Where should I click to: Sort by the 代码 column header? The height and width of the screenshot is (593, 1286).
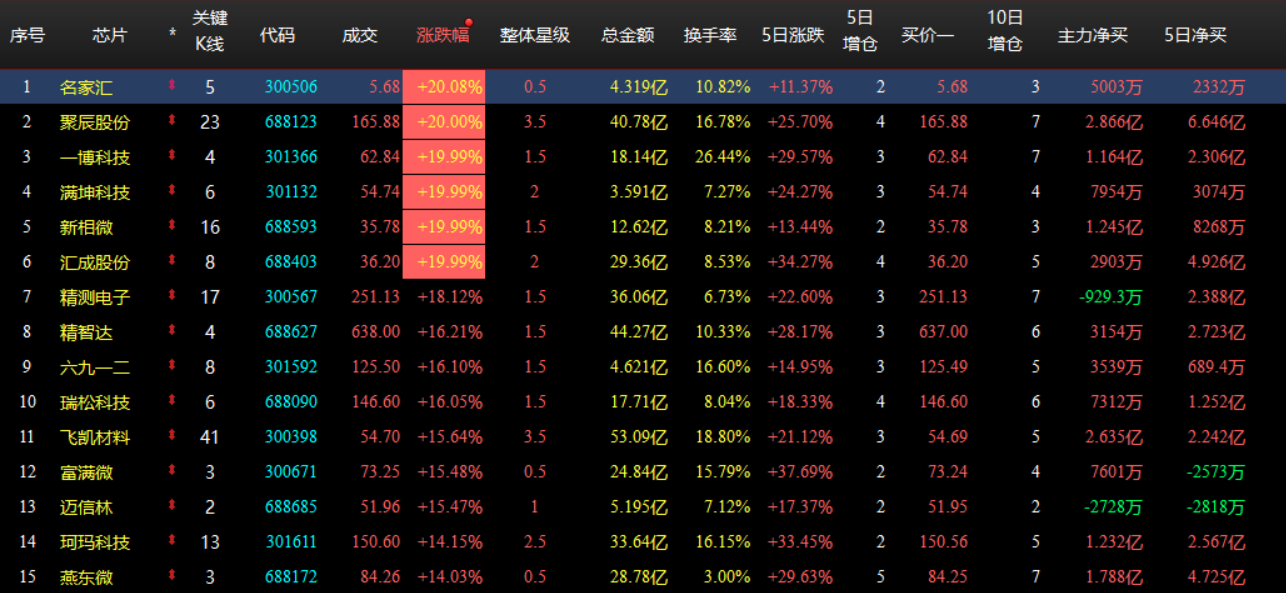(x=278, y=35)
